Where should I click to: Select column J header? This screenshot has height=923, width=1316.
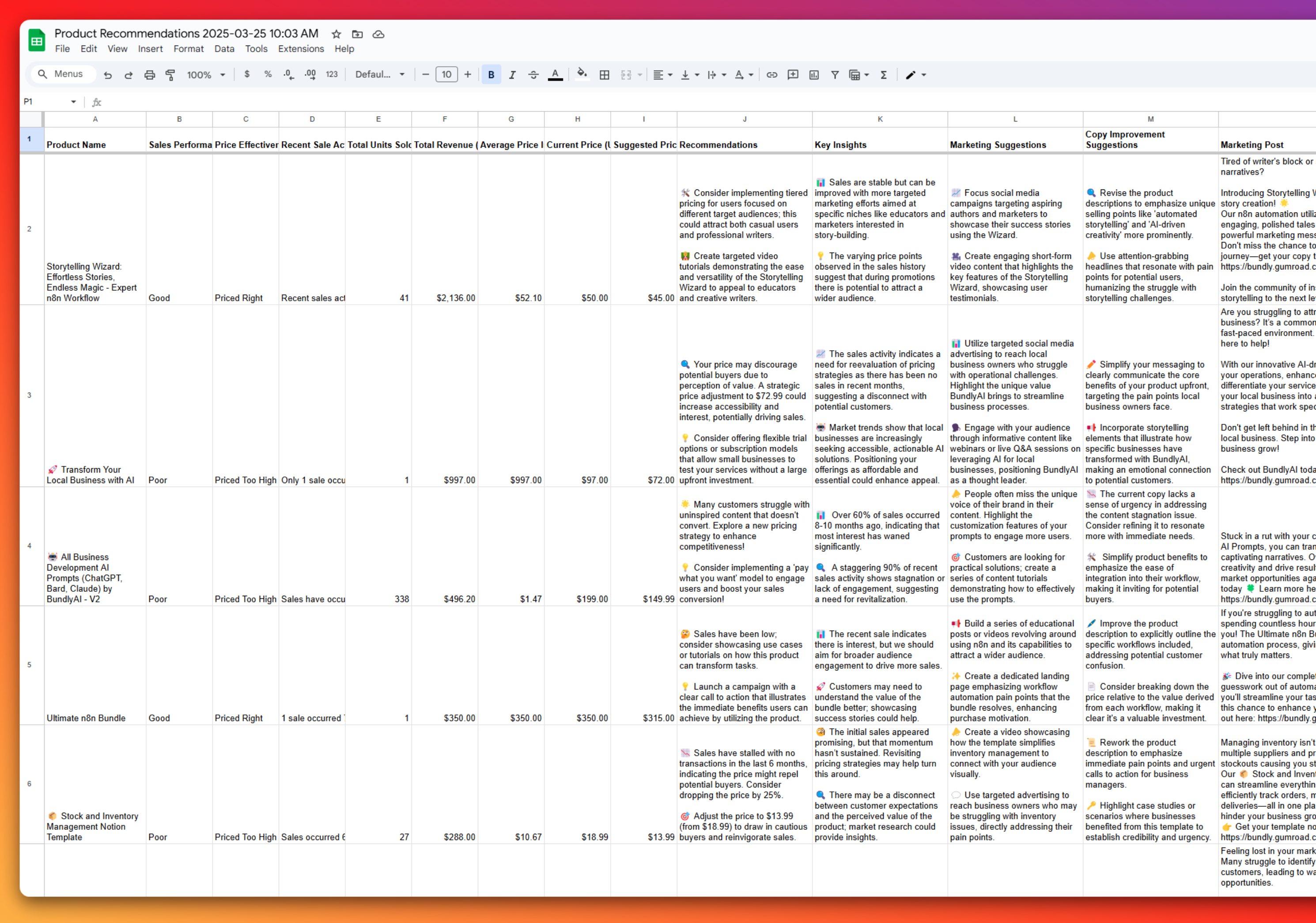point(744,119)
